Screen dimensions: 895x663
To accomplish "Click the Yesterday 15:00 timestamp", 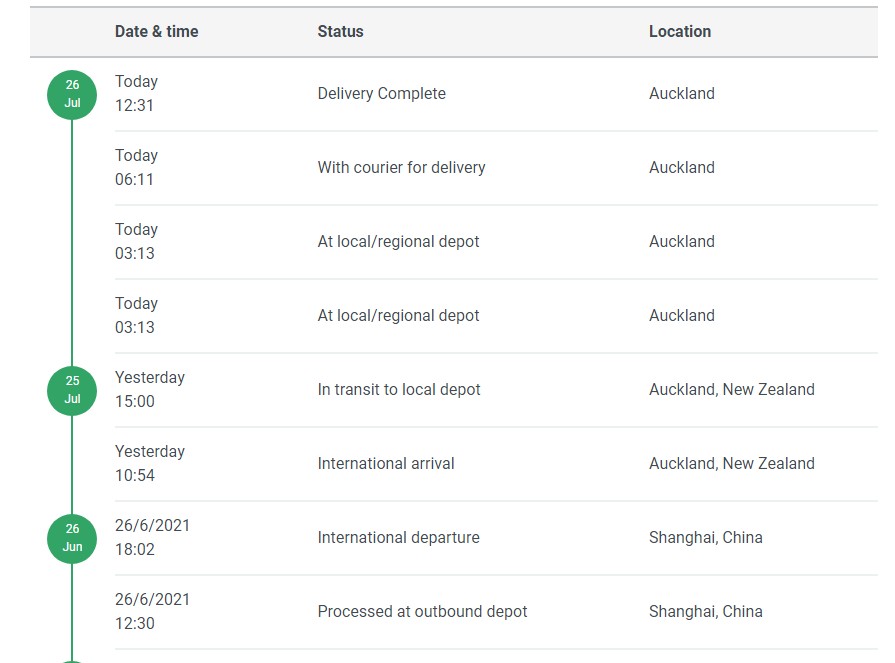I will point(150,390).
